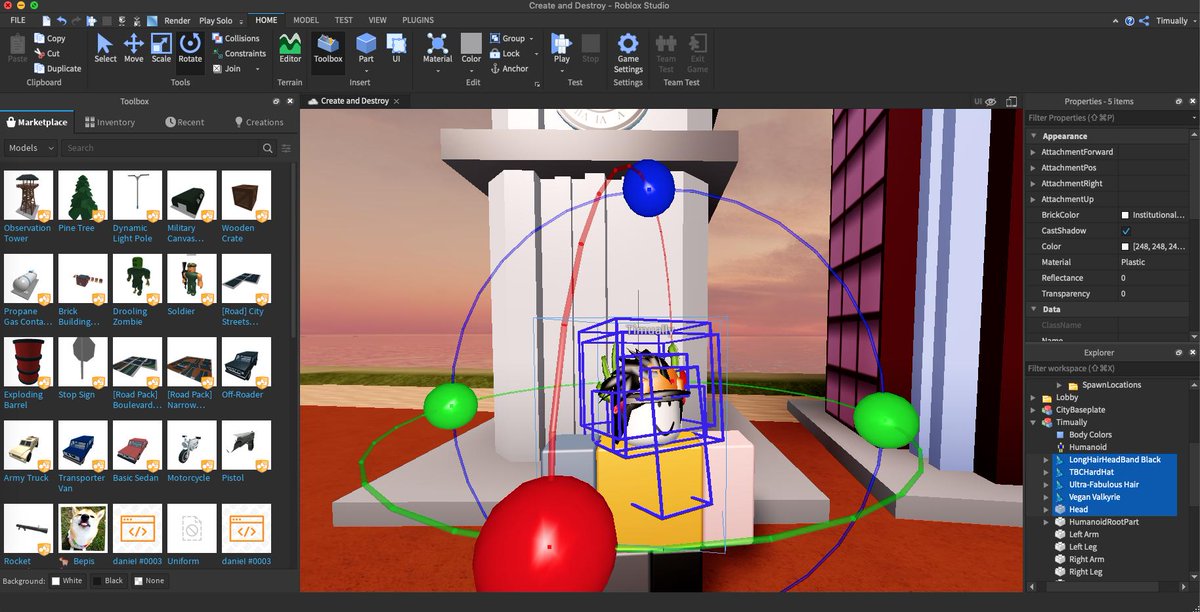Viewport: 1200px width, 612px height.
Task: Select Head in the Explorer
Action: [1078, 509]
